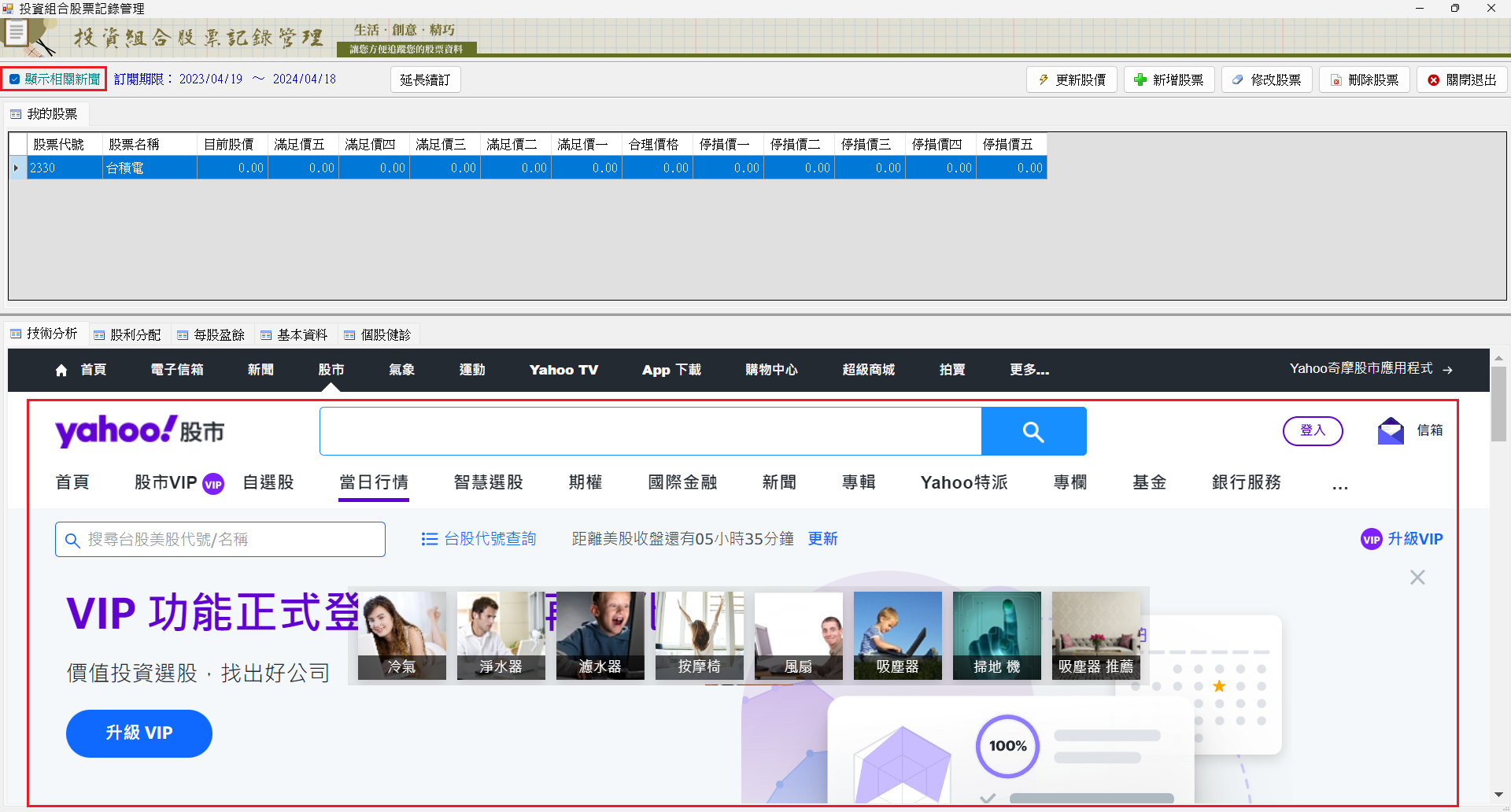Click the 刪除股票 button
Image resolution: width=1511 pixels, height=812 pixels.
click(x=1365, y=79)
